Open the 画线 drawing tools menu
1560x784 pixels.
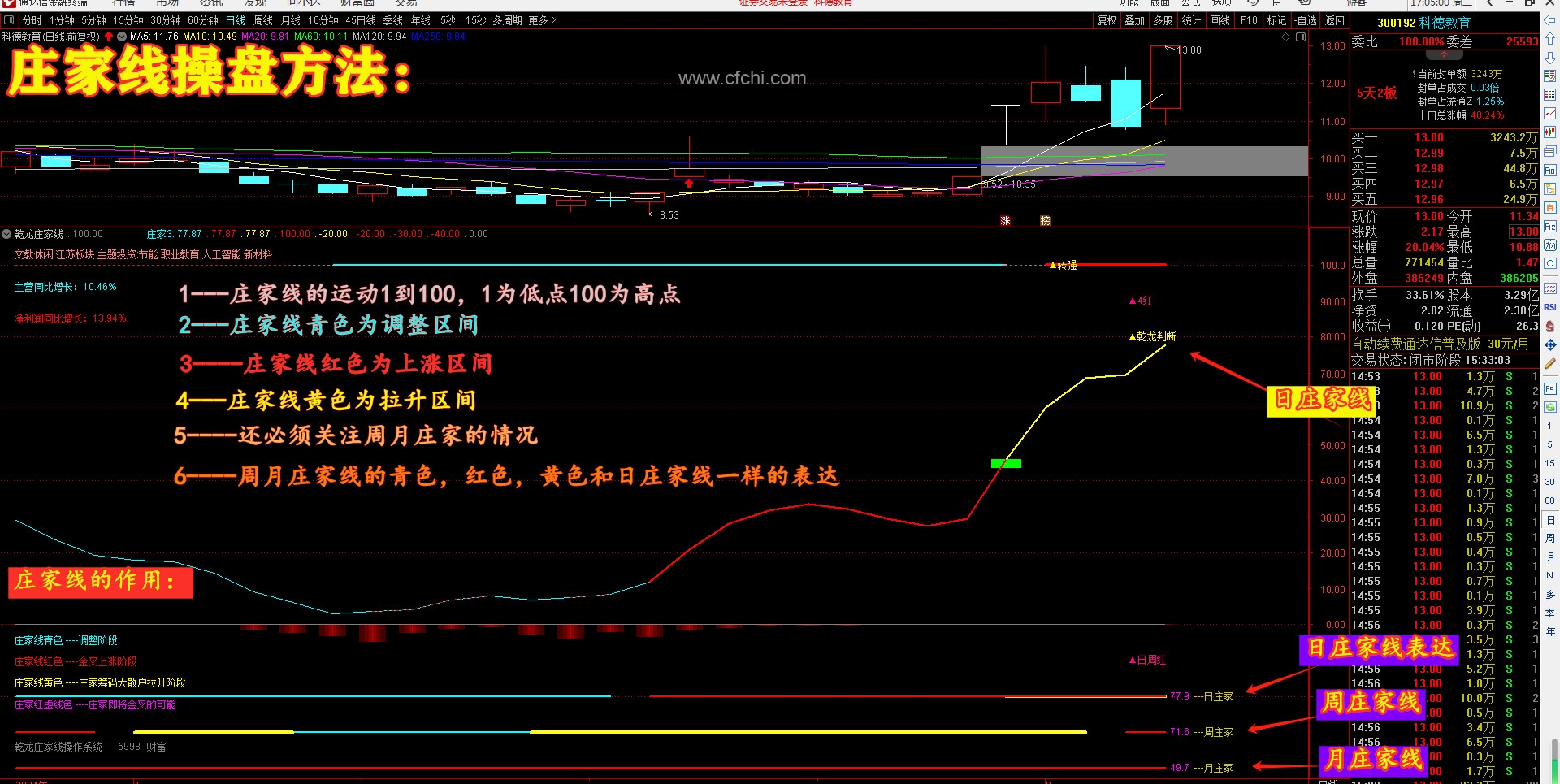(1220, 20)
